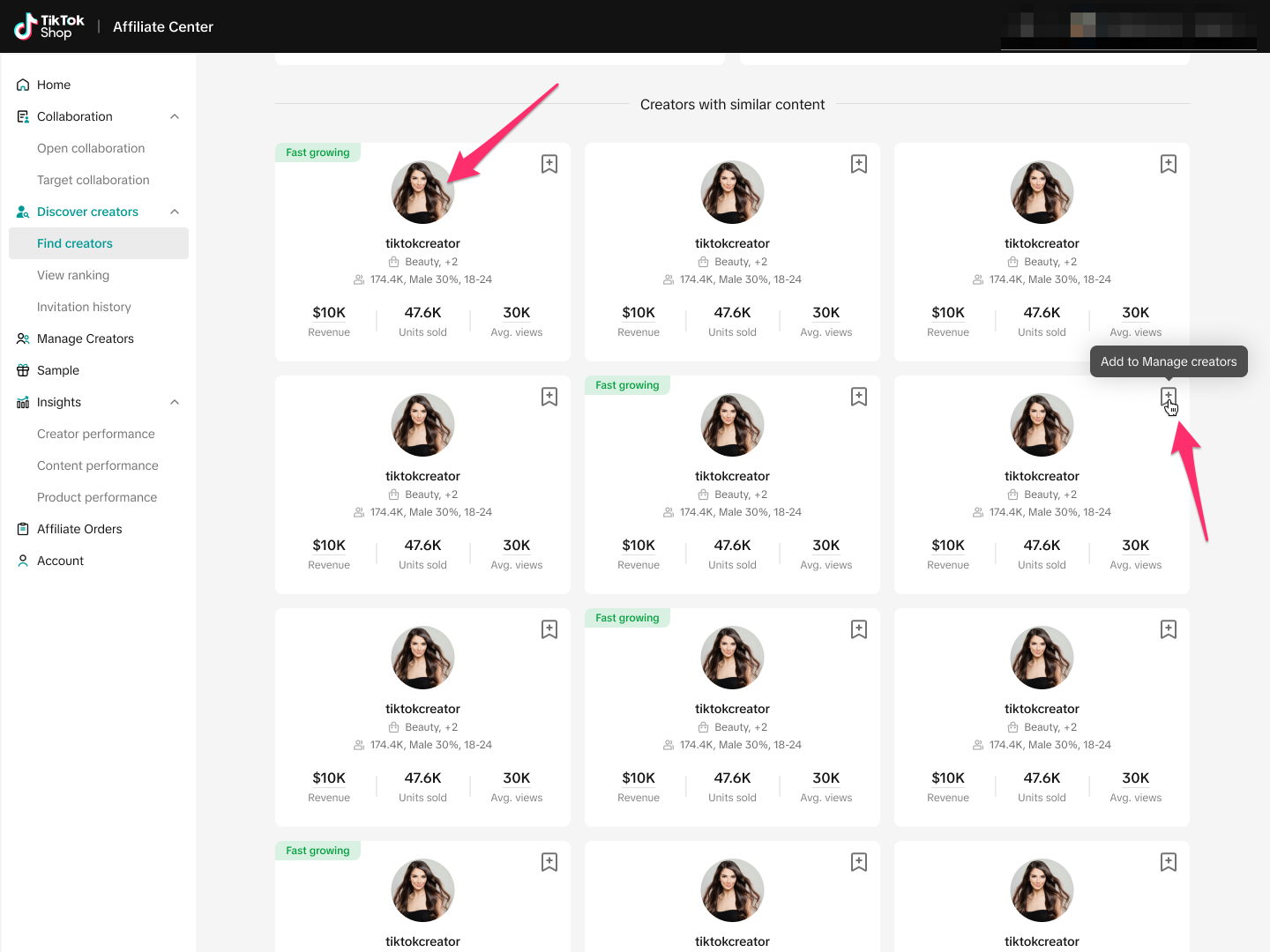Click the Affiliate Orders clipboard icon
The width and height of the screenshot is (1270, 952).
coord(23,529)
